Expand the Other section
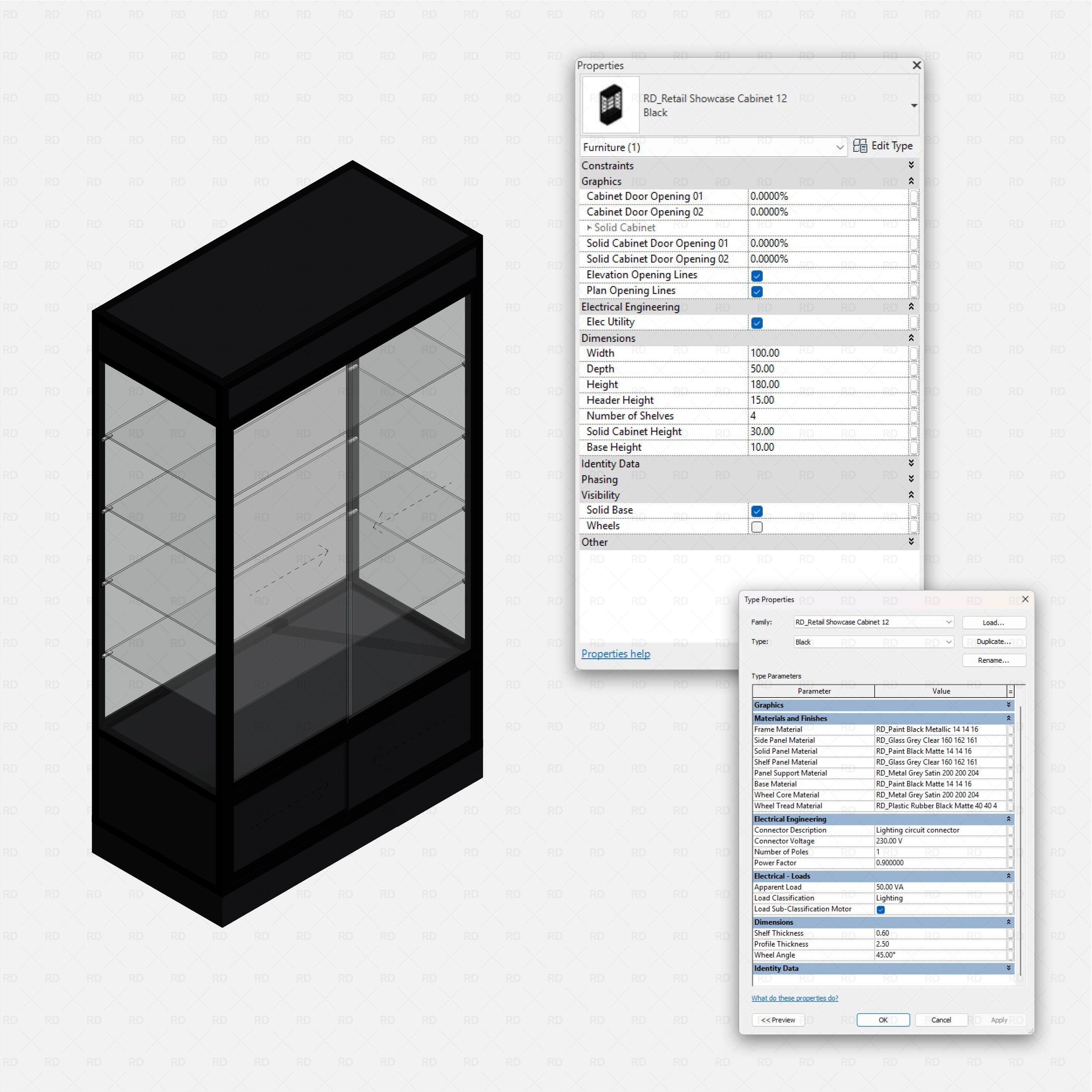1092x1092 pixels. tap(911, 542)
